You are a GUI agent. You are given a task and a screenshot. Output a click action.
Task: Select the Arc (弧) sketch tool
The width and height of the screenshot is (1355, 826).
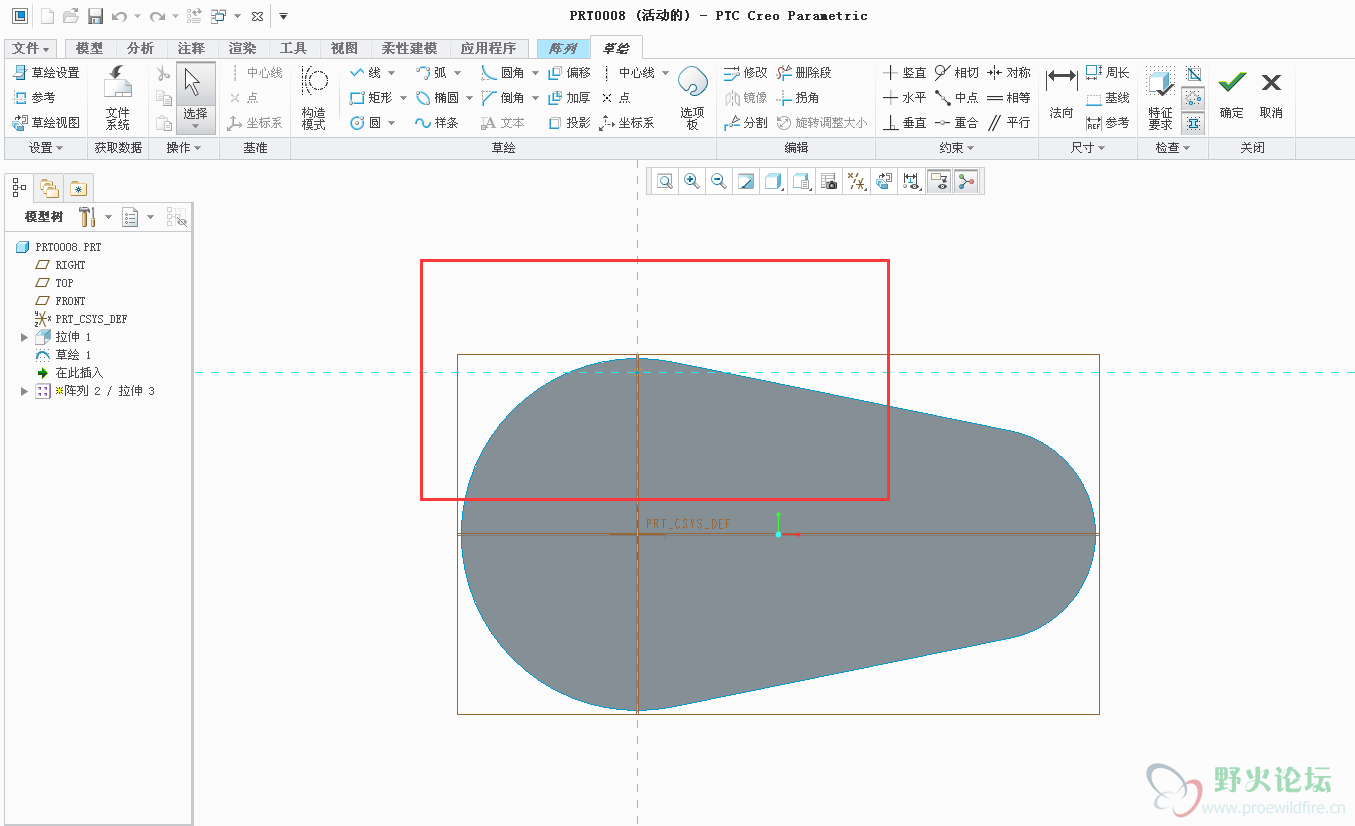[431, 73]
